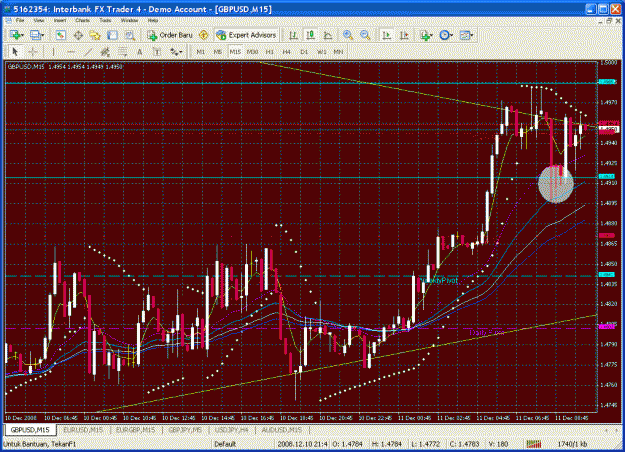Switch timeframe to D1
This screenshot has width=625, height=452.
pyautogui.click(x=304, y=52)
